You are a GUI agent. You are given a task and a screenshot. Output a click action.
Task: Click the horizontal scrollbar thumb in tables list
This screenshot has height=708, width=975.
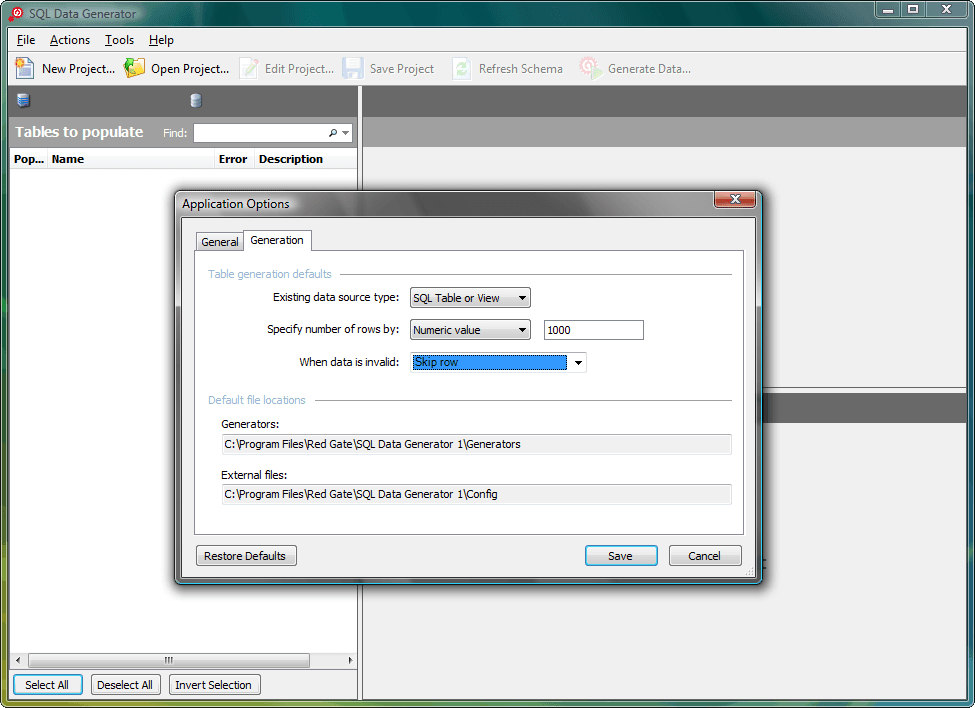[x=169, y=660]
